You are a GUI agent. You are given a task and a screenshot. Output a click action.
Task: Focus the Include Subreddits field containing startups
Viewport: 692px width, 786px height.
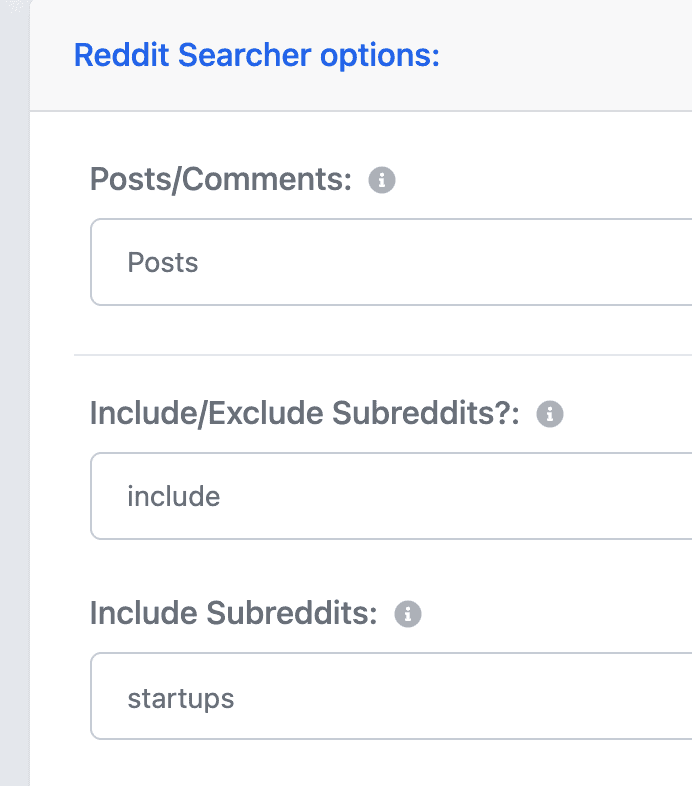pyautogui.click(x=391, y=696)
